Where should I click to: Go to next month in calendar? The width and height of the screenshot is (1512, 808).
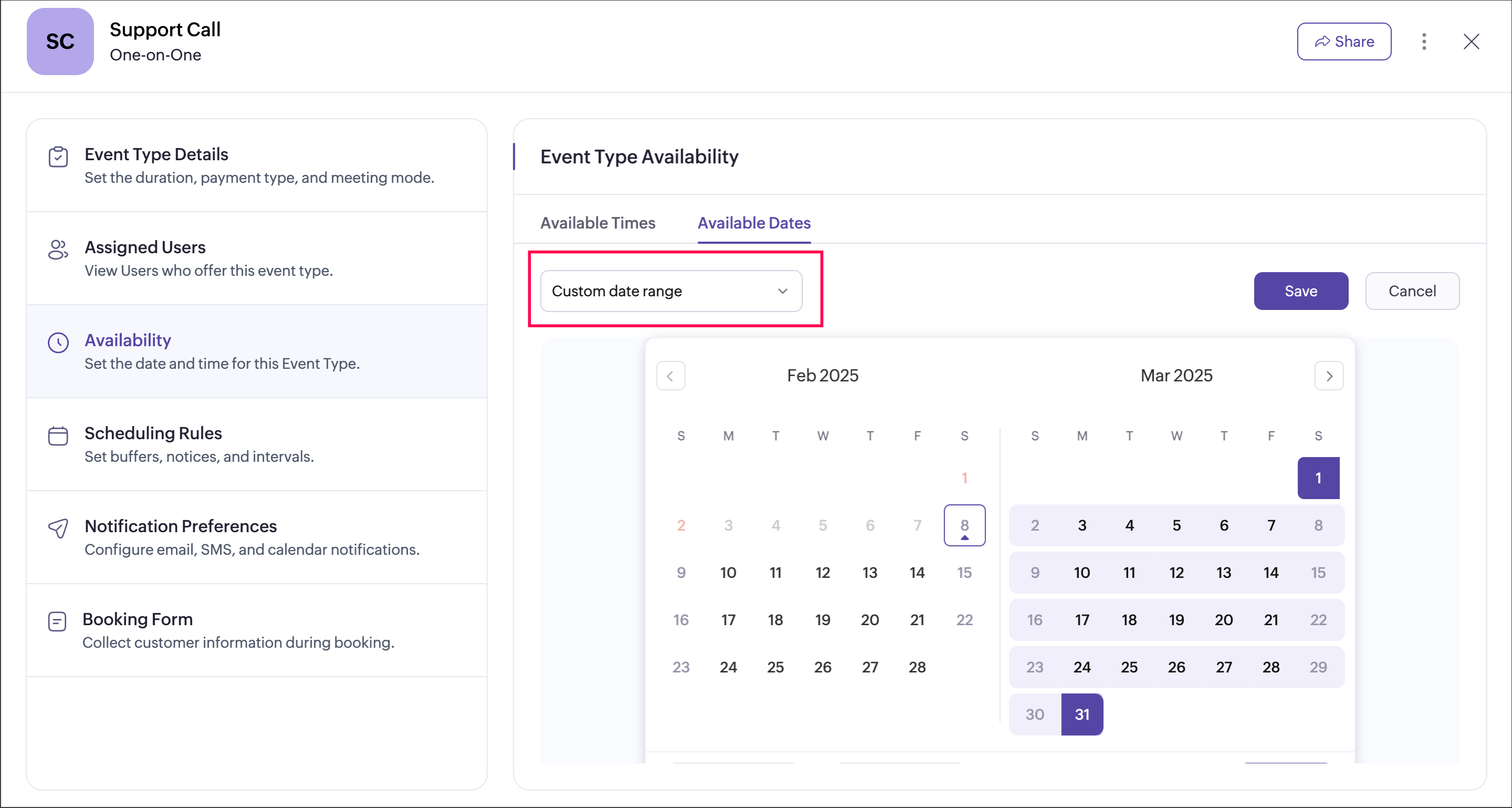pyautogui.click(x=1329, y=376)
